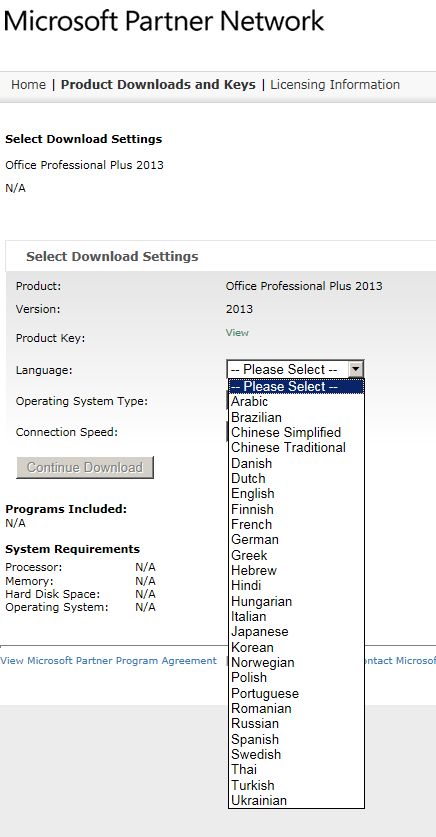The image size is (436, 837).
Task: Select English as download language
Action: [x=296, y=494]
